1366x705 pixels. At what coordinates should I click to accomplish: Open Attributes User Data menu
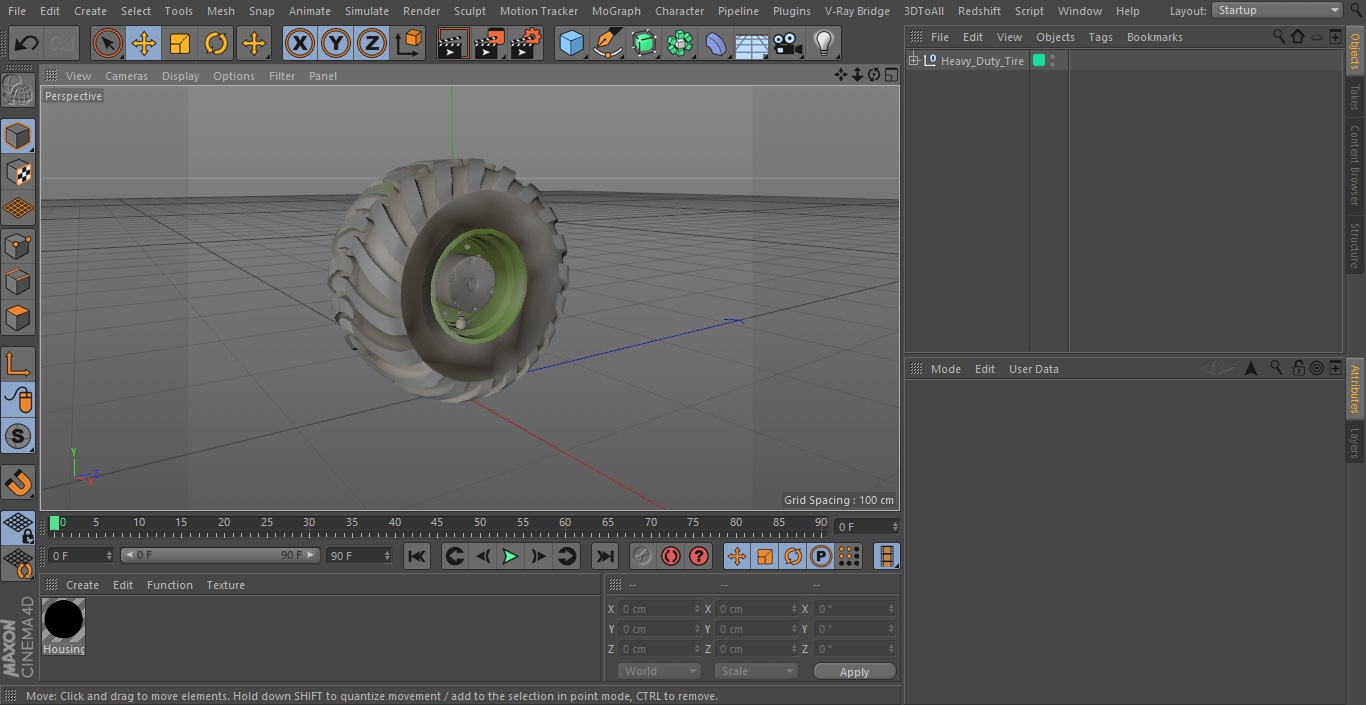1033,369
